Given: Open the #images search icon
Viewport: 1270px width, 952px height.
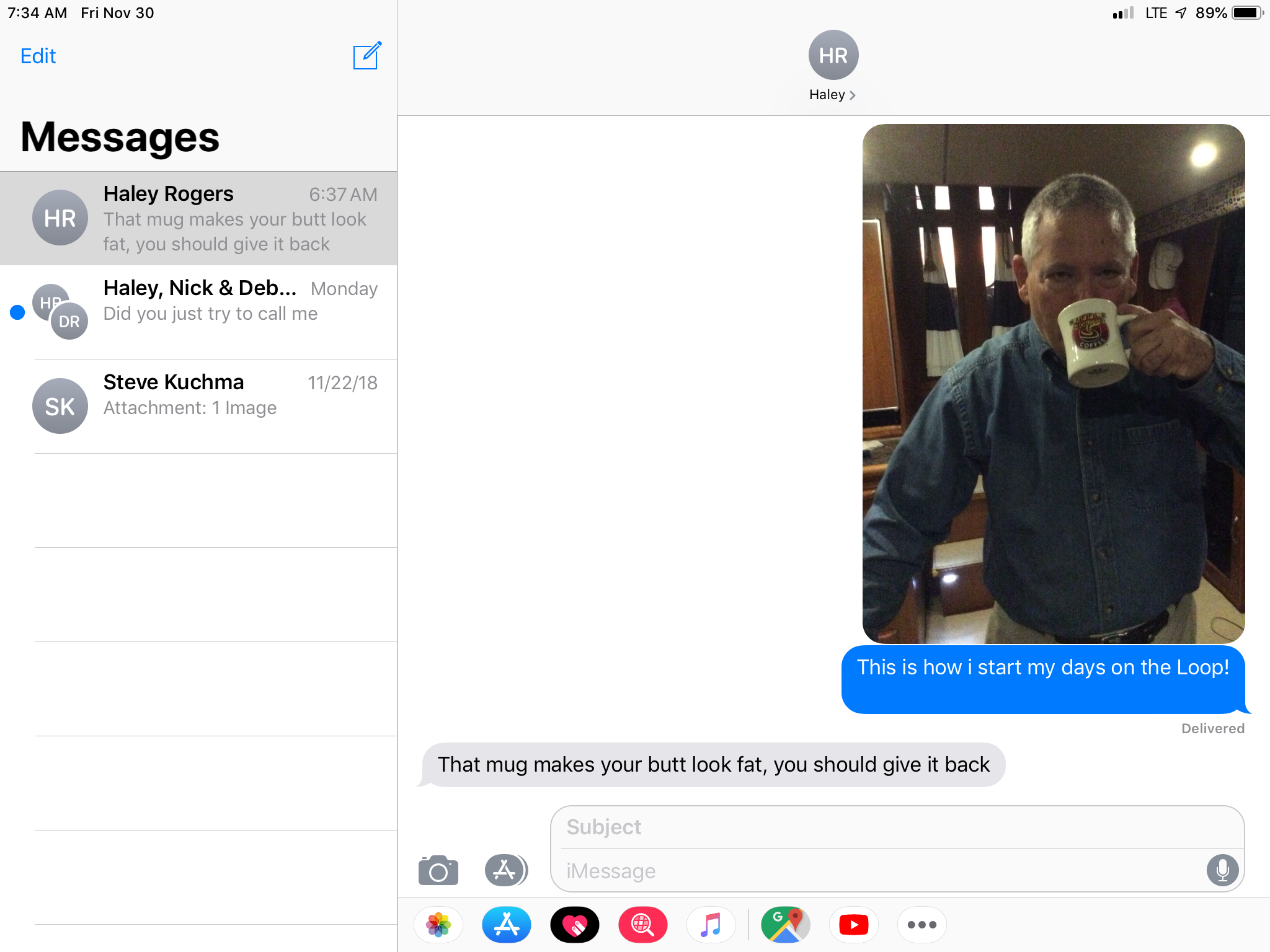Looking at the screenshot, I should (x=643, y=925).
